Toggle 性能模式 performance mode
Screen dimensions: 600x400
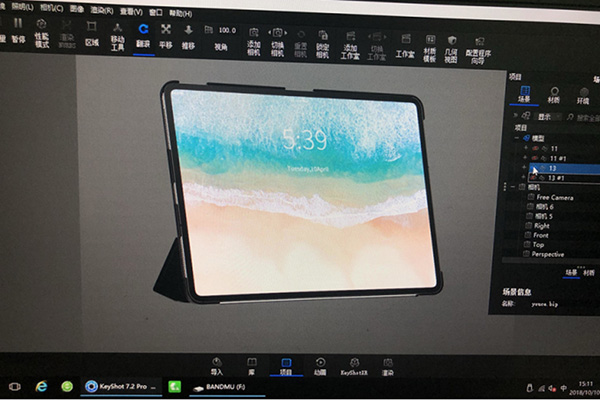42,33
